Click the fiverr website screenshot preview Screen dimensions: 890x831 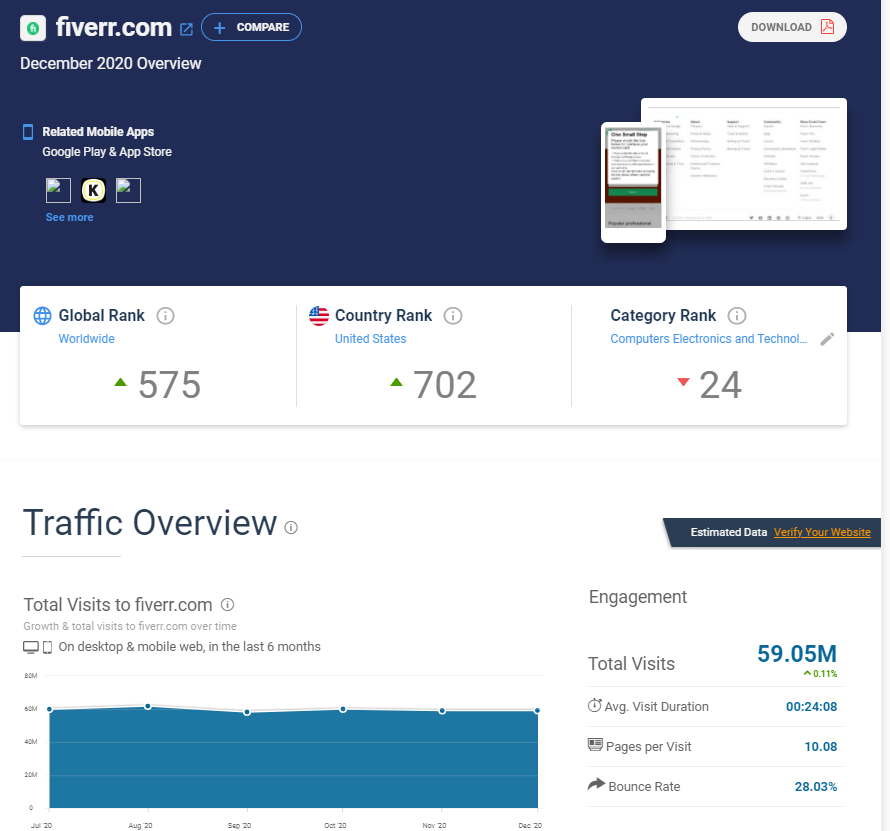tap(743, 164)
